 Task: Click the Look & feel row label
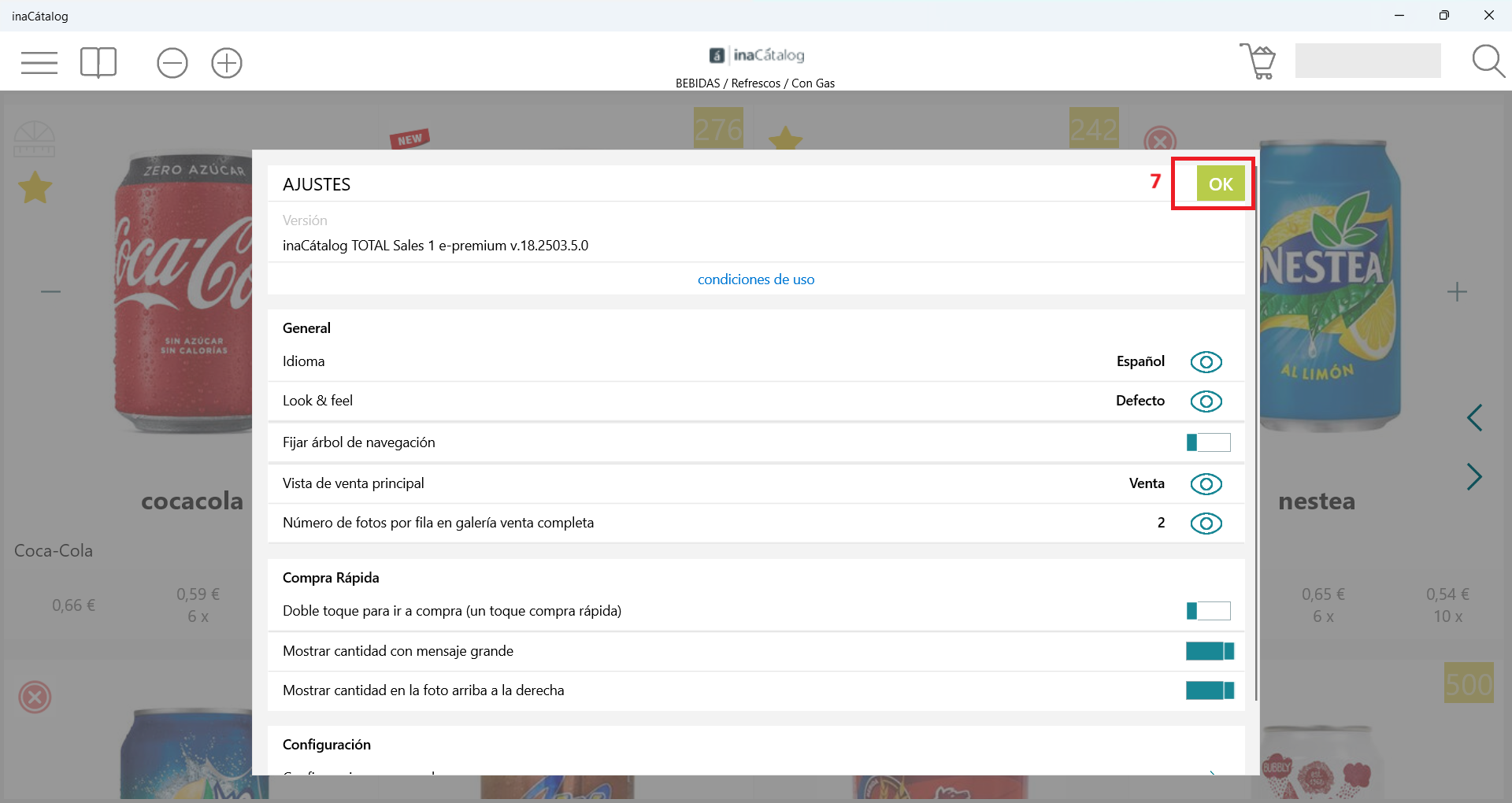317,401
